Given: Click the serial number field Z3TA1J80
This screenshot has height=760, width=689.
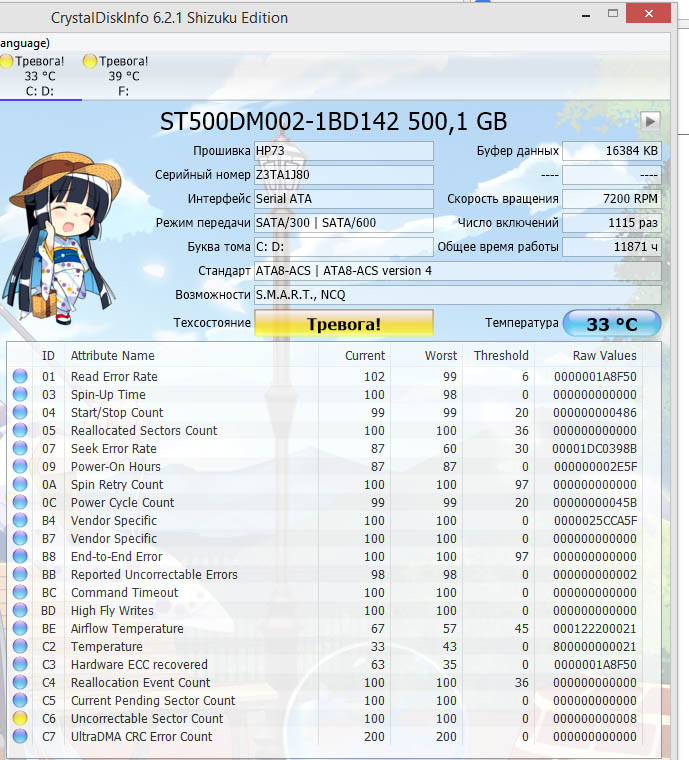Looking at the screenshot, I should coord(344,174).
